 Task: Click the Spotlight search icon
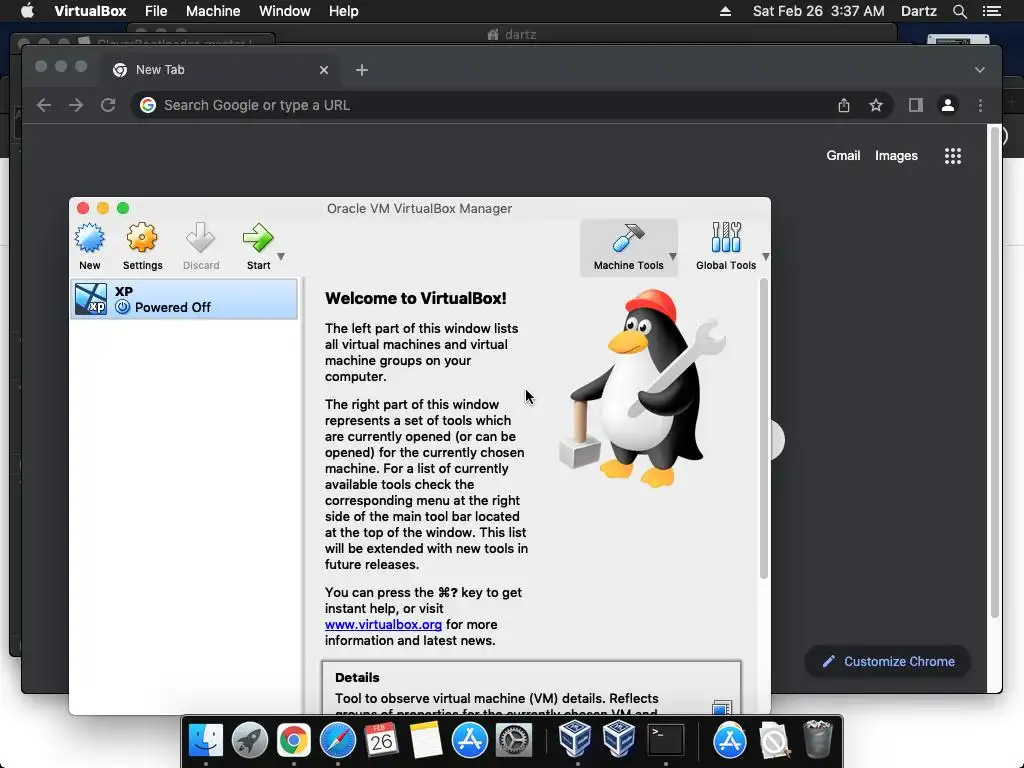(959, 11)
